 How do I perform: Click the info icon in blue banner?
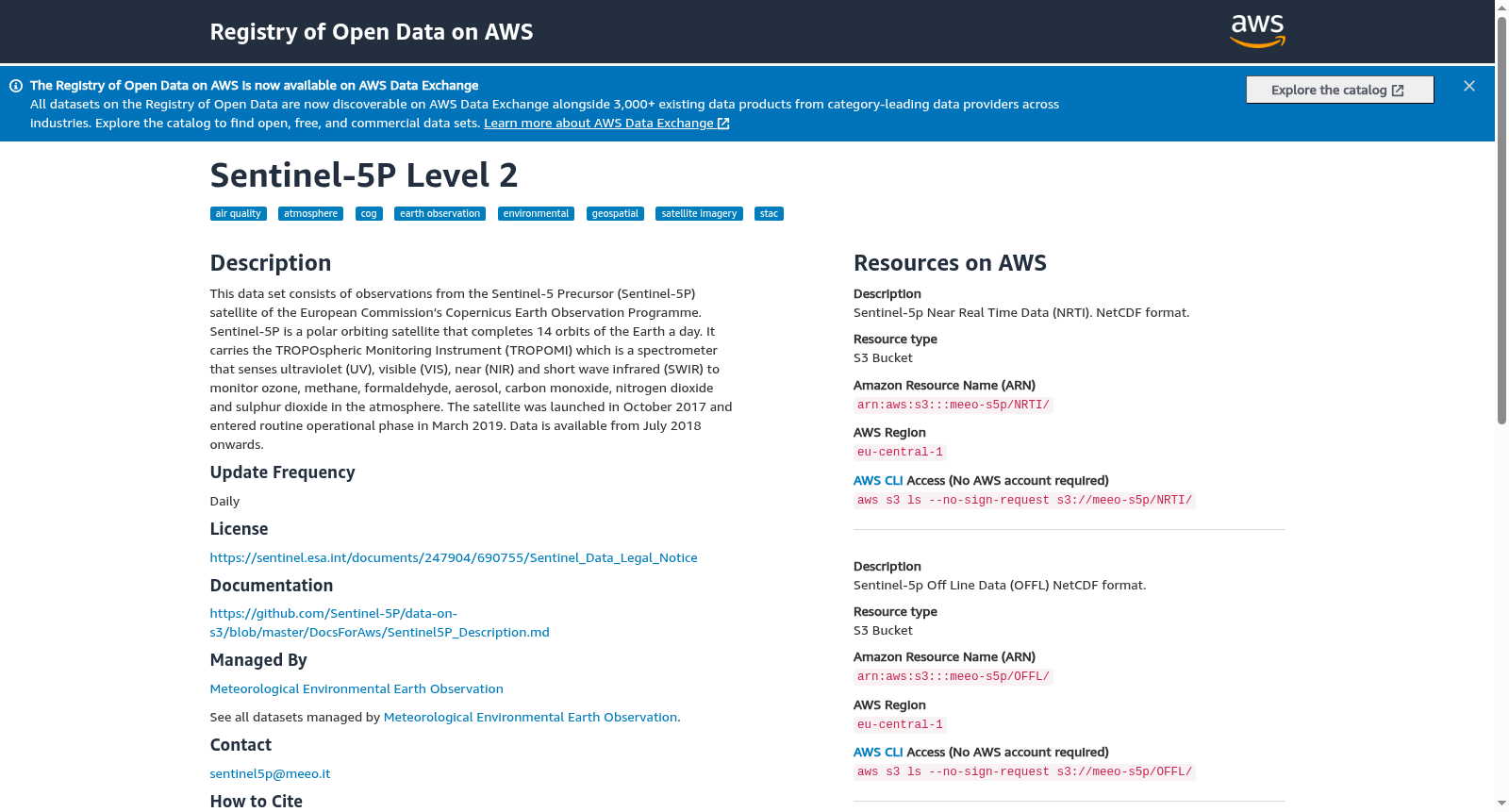pyautogui.click(x=16, y=86)
